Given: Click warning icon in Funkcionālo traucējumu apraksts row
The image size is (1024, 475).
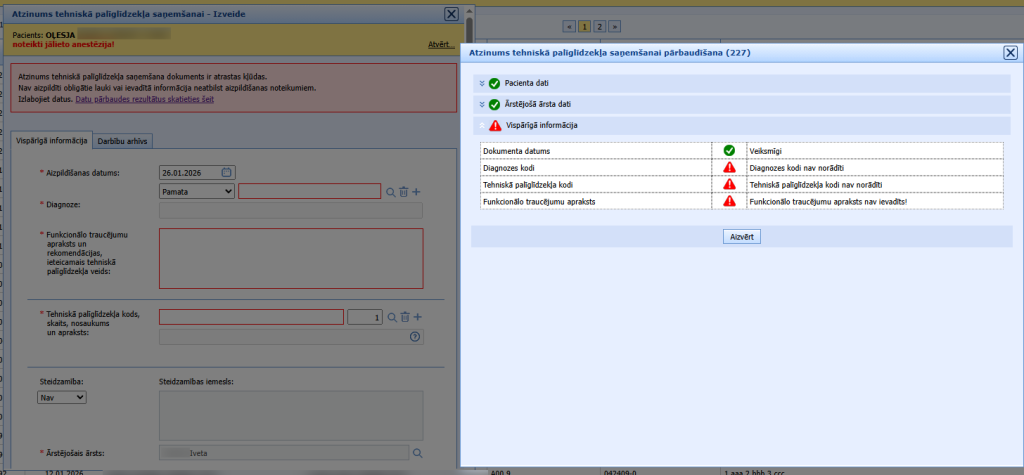Looking at the screenshot, I should (729, 202).
